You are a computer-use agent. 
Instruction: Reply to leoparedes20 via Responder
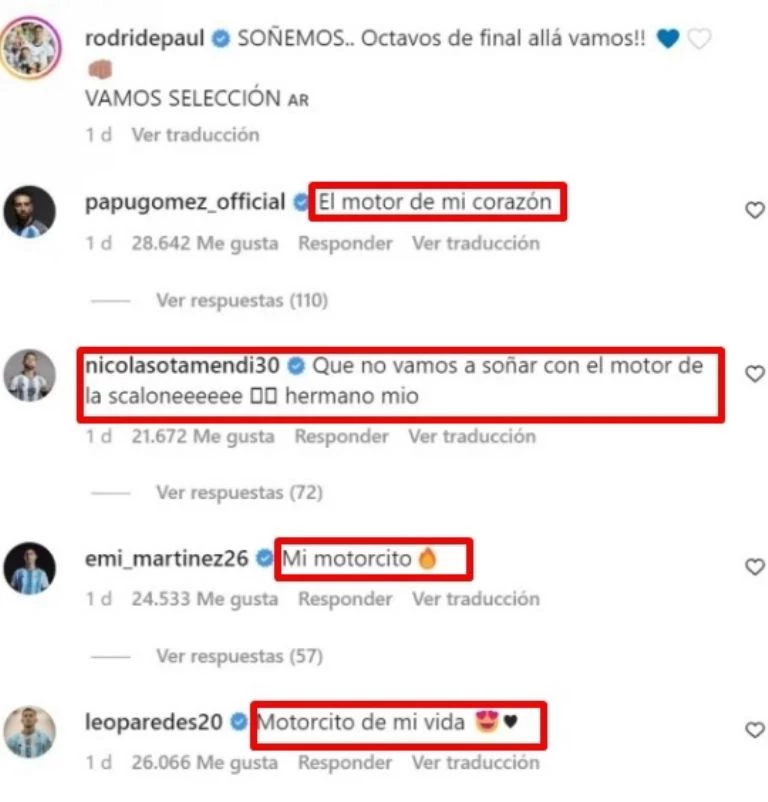click(x=346, y=763)
